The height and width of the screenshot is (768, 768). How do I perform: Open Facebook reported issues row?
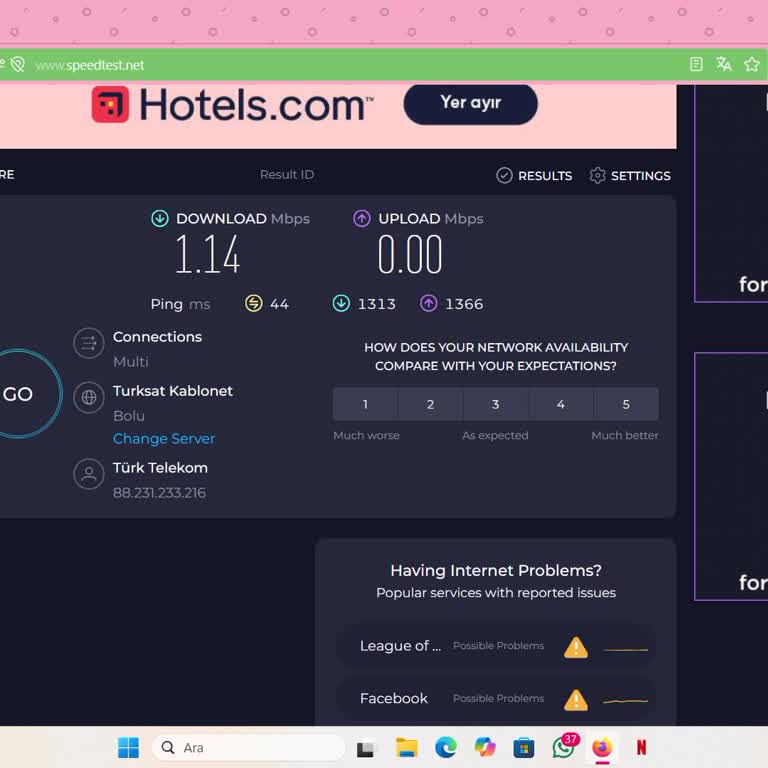tap(496, 698)
